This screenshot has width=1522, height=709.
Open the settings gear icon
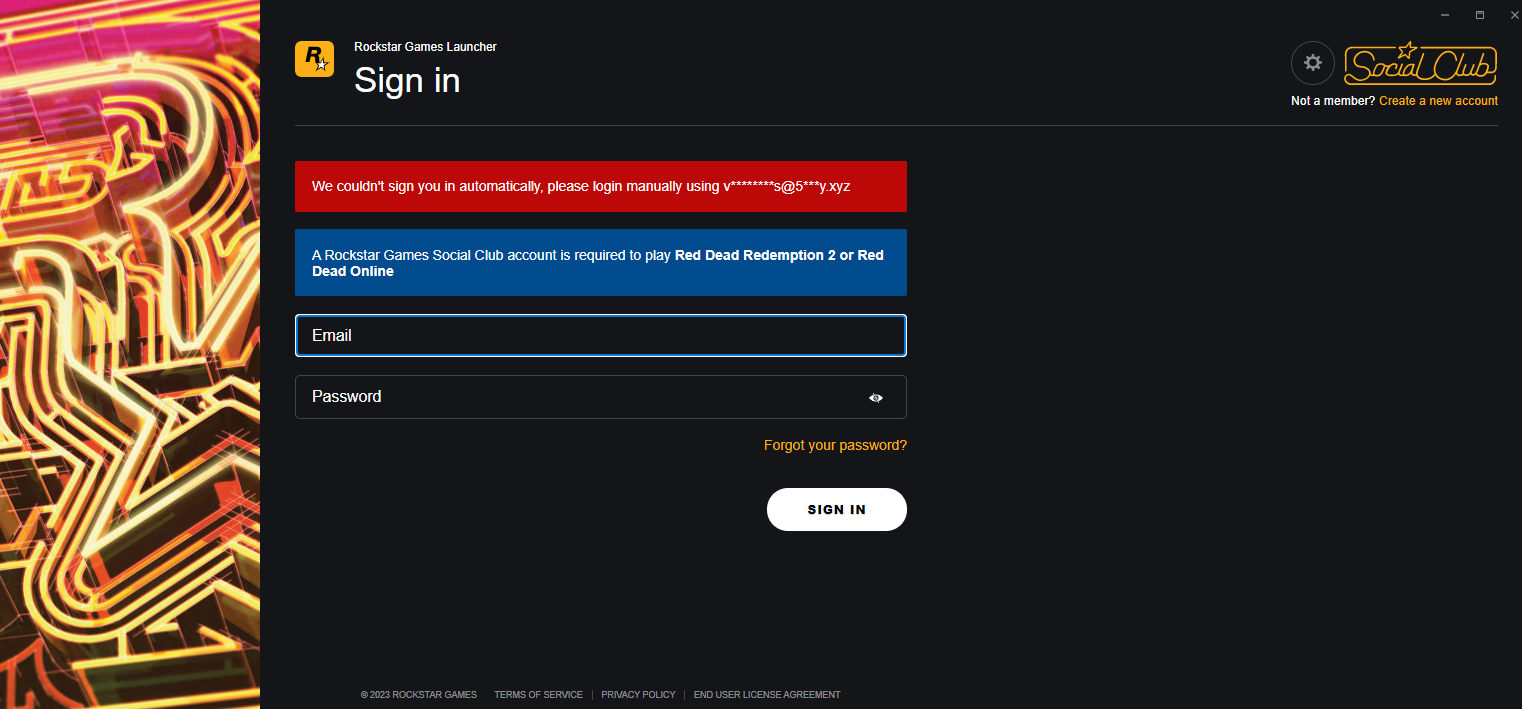1313,63
